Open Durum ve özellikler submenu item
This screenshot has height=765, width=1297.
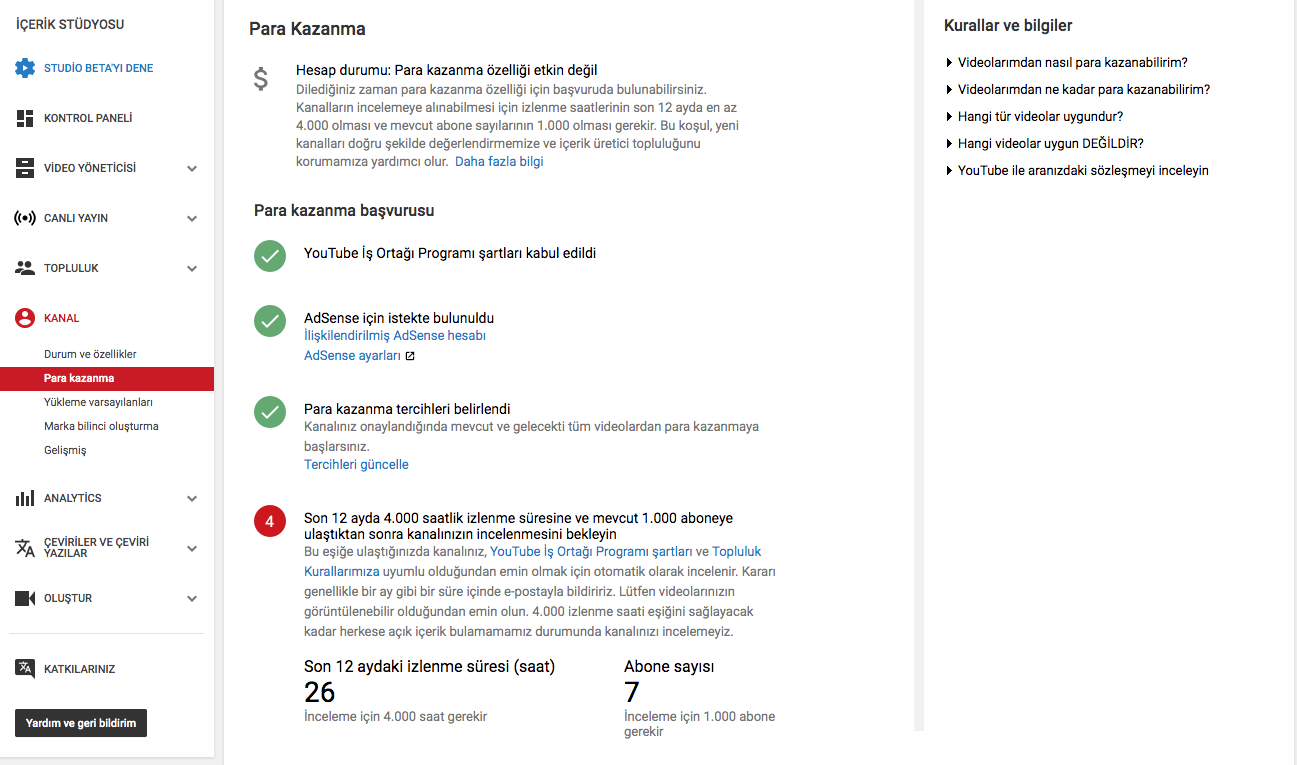(x=90, y=354)
